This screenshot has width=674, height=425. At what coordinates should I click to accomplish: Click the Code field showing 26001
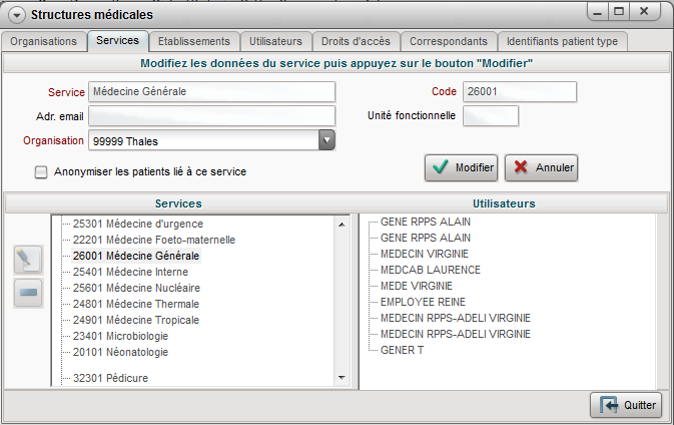click(x=519, y=91)
